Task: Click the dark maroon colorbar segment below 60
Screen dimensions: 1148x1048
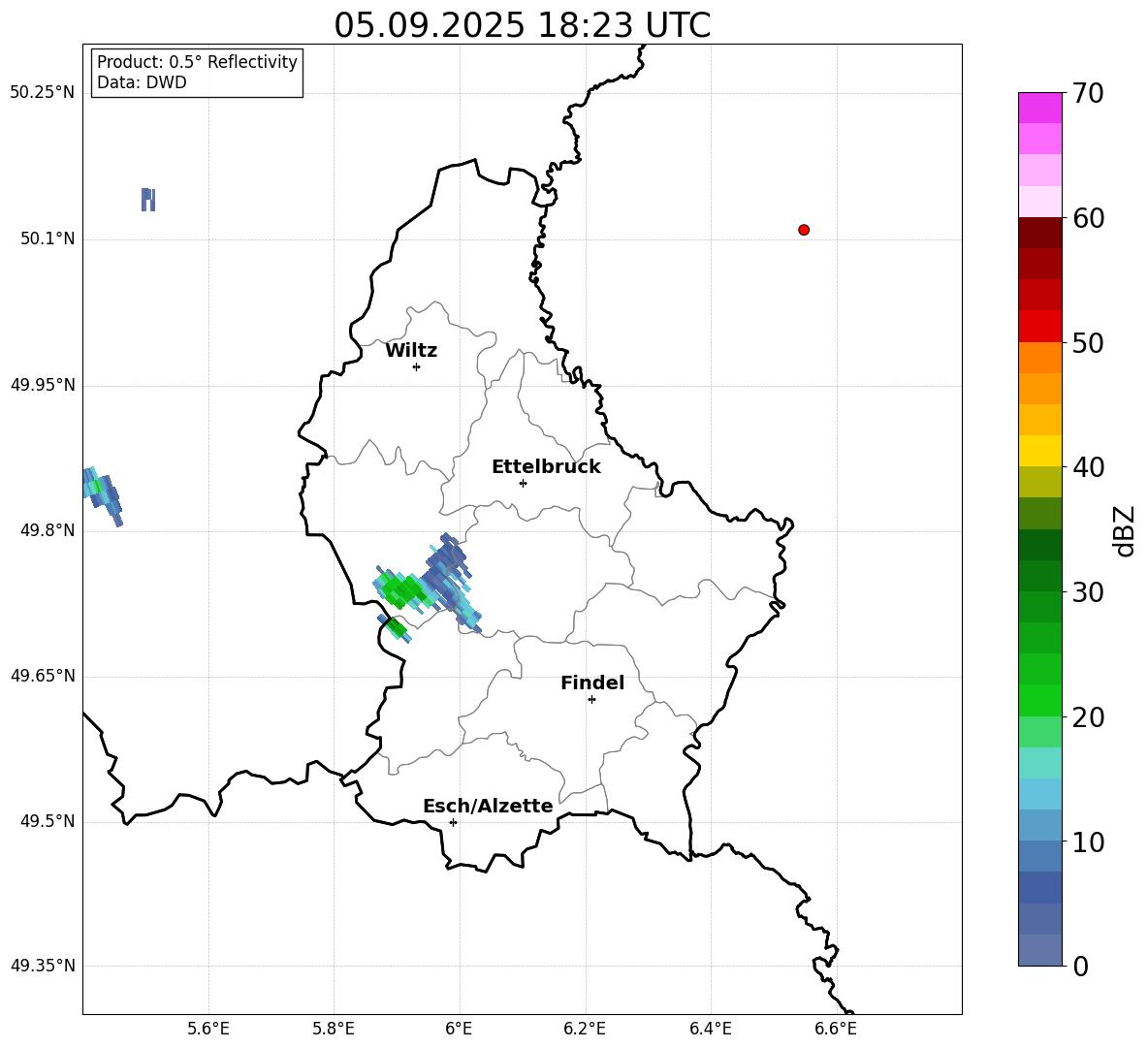Action: point(1039,233)
